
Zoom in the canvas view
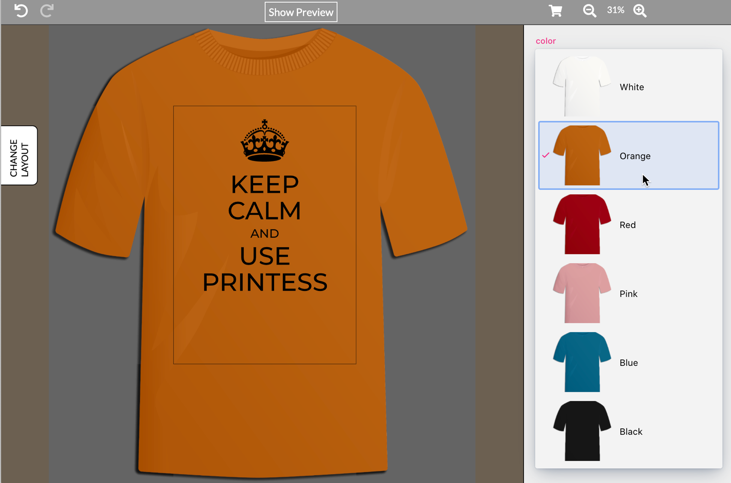[x=640, y=10]
